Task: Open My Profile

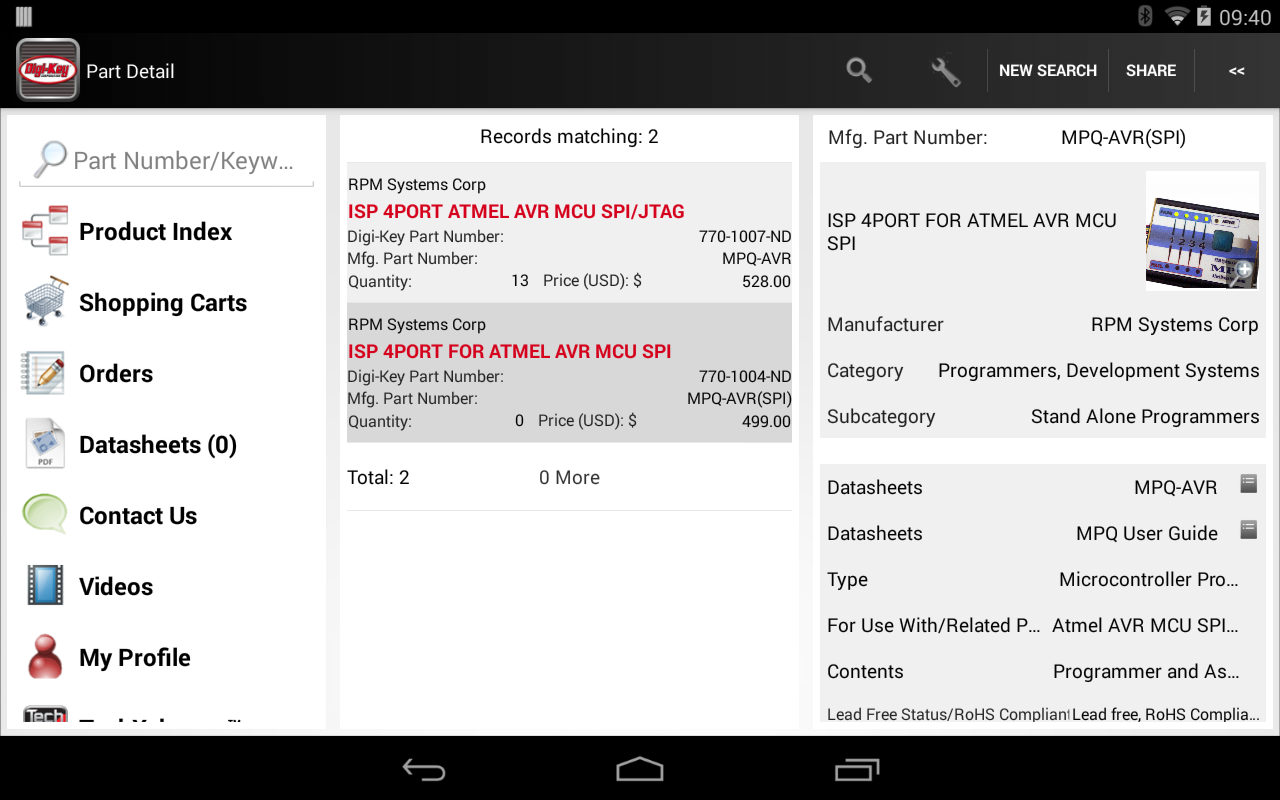Action: tap(134, 657)
